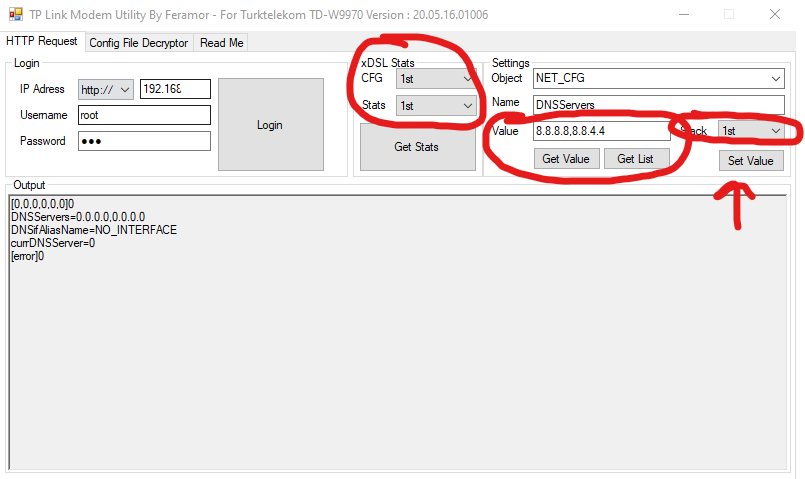Expand the xDSL CFG dropdown

coord(436,79)
